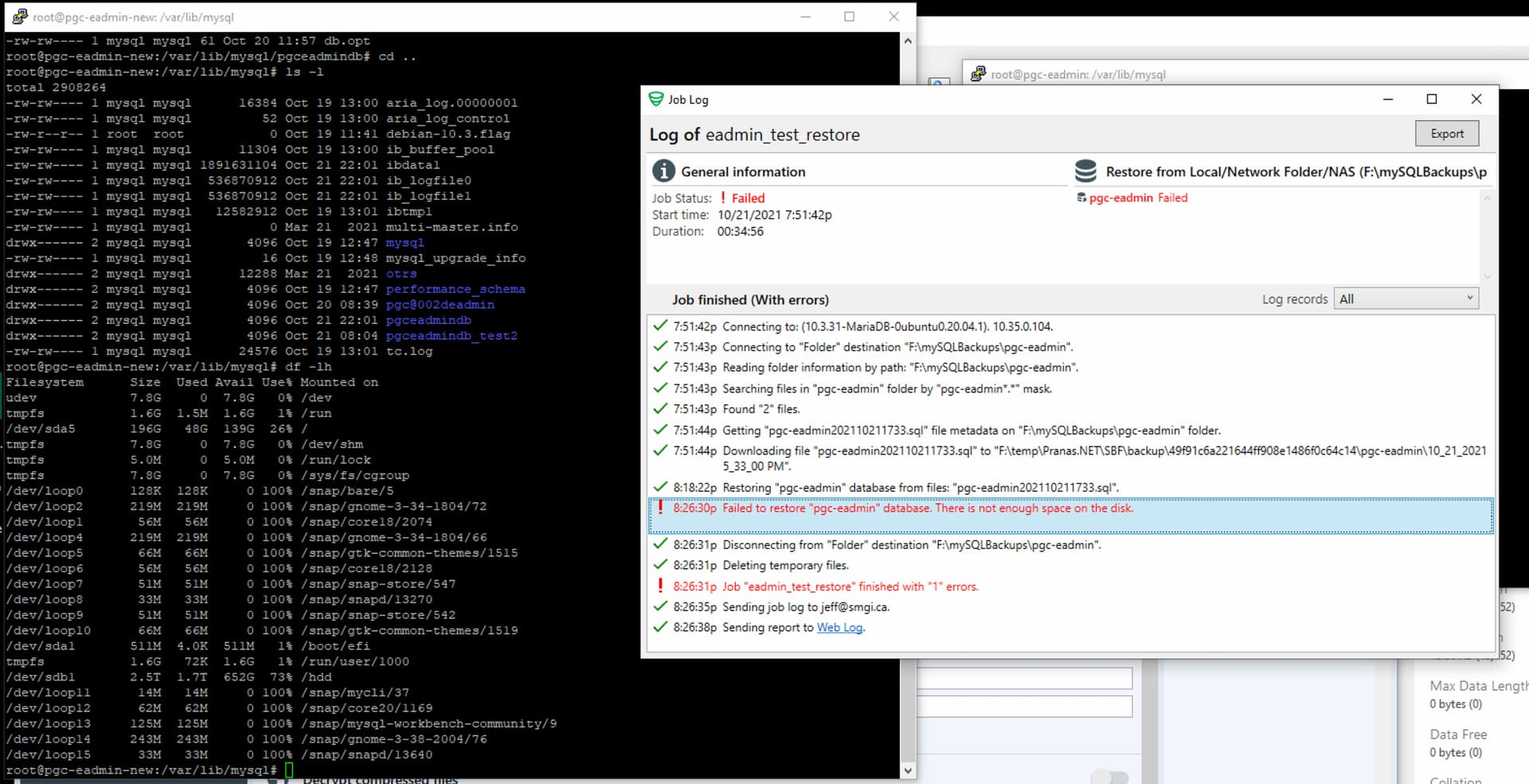The image size is (1529, 784).
Task: Click red exclamation on 'finished with 1 errors' row
Action: point(660,586)
